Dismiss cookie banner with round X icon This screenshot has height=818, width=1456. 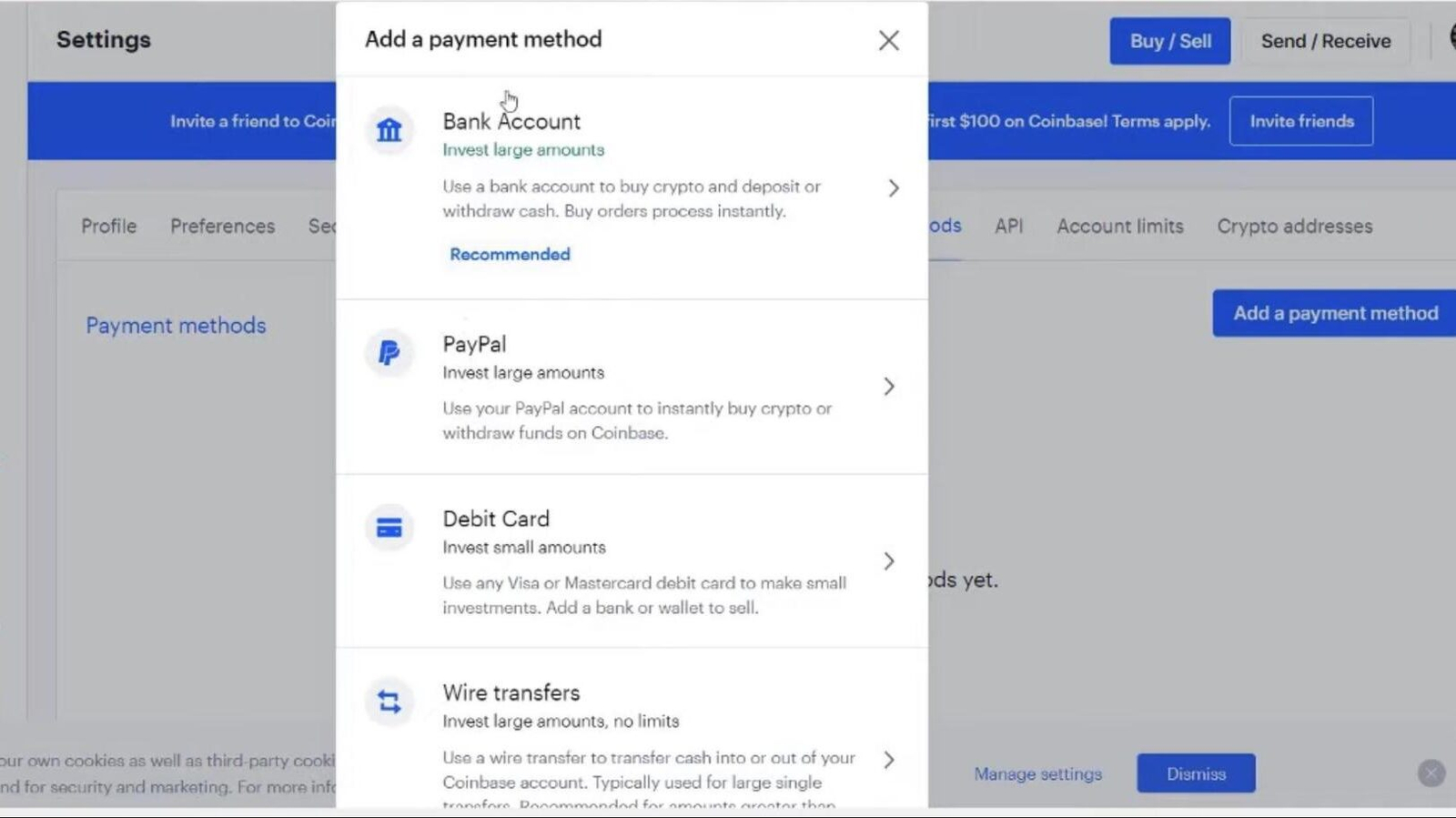coord(1431,773)
